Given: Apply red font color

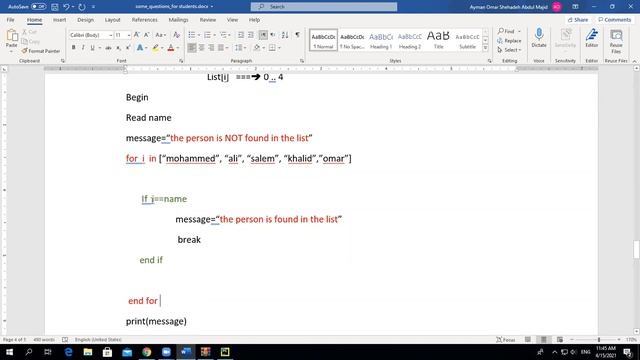Looking at the screenshot, I should (x=171, y=48).
